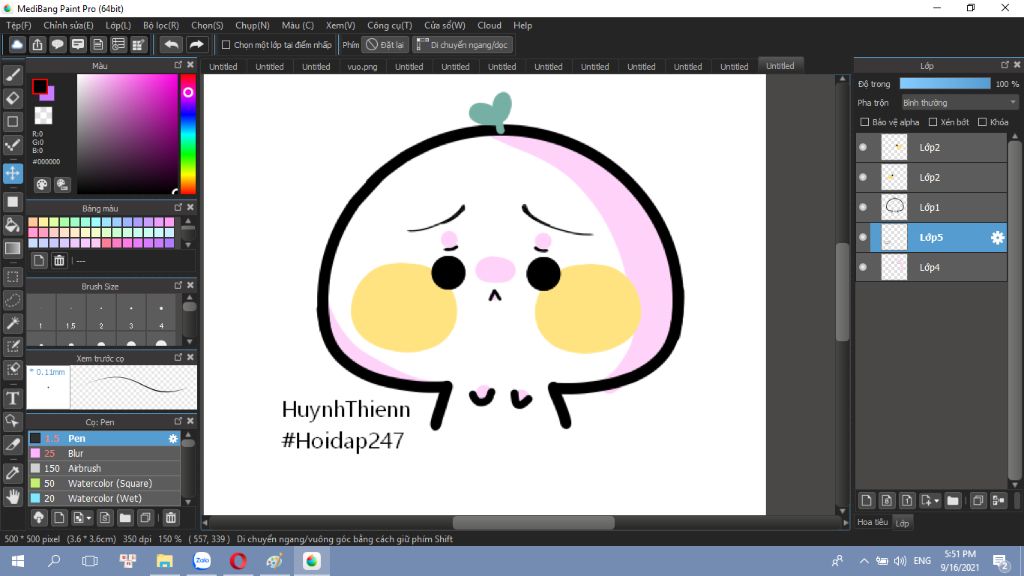Click Di chuyển ngang/dọc button

click(462, 45)
